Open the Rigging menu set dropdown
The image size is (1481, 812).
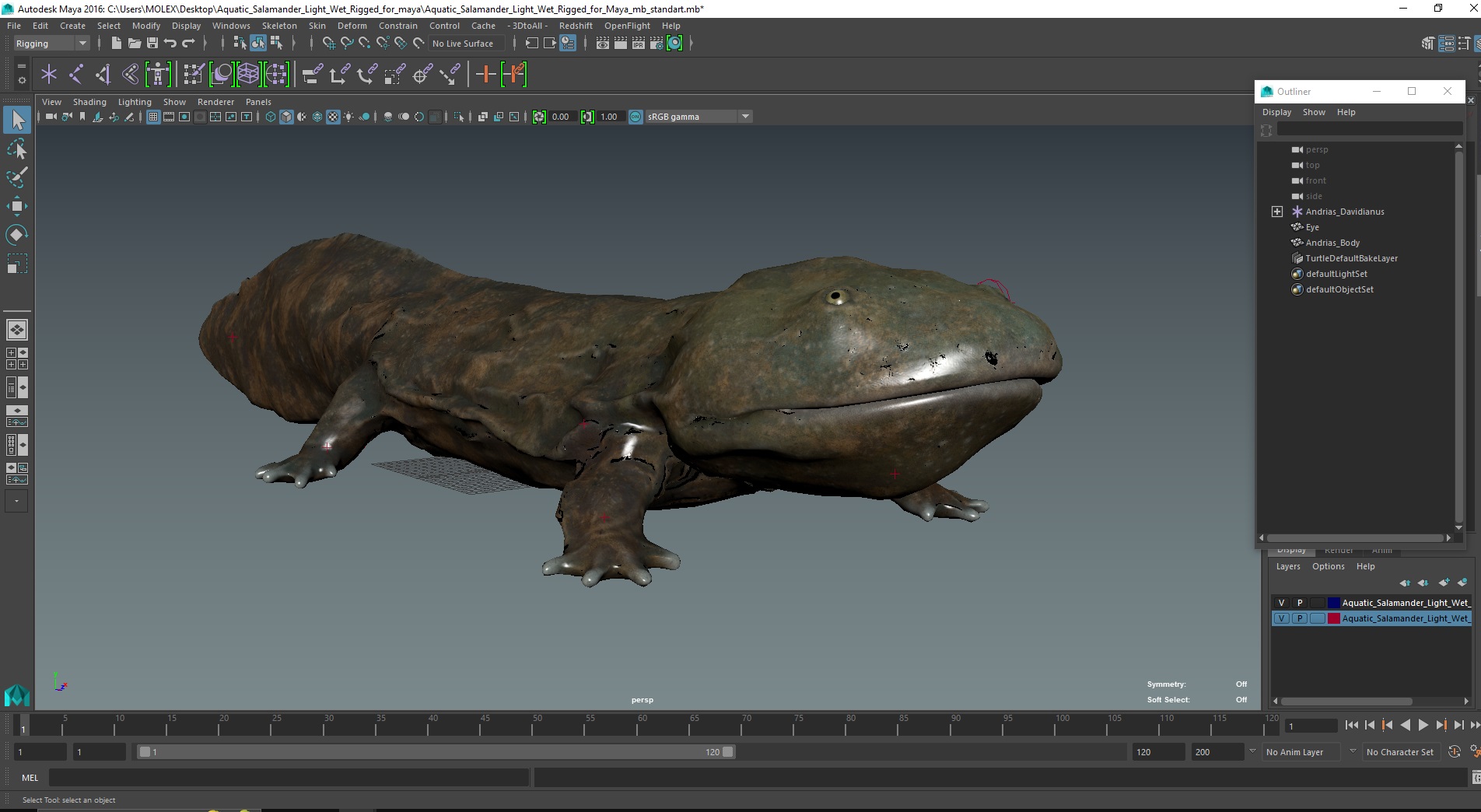pyautogui.click(x=51, y=44)
